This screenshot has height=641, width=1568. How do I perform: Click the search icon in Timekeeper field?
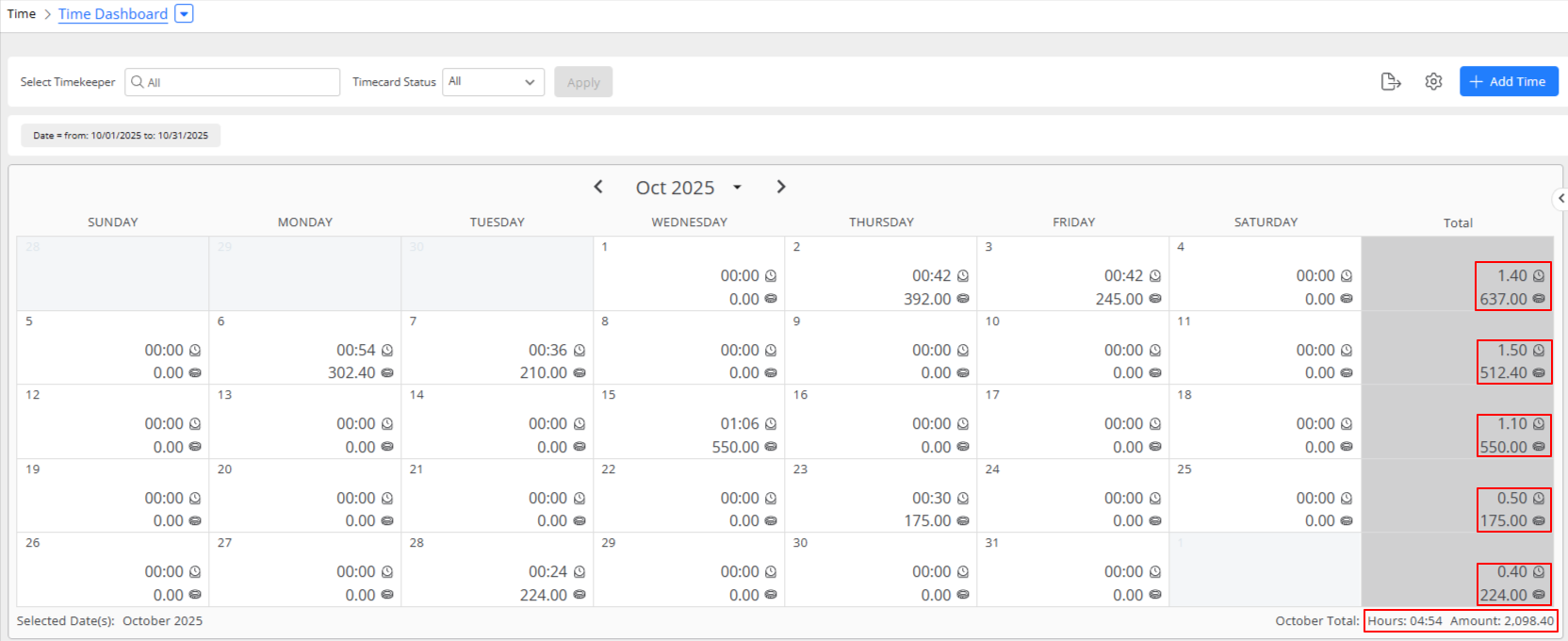(x=138, y=82)
